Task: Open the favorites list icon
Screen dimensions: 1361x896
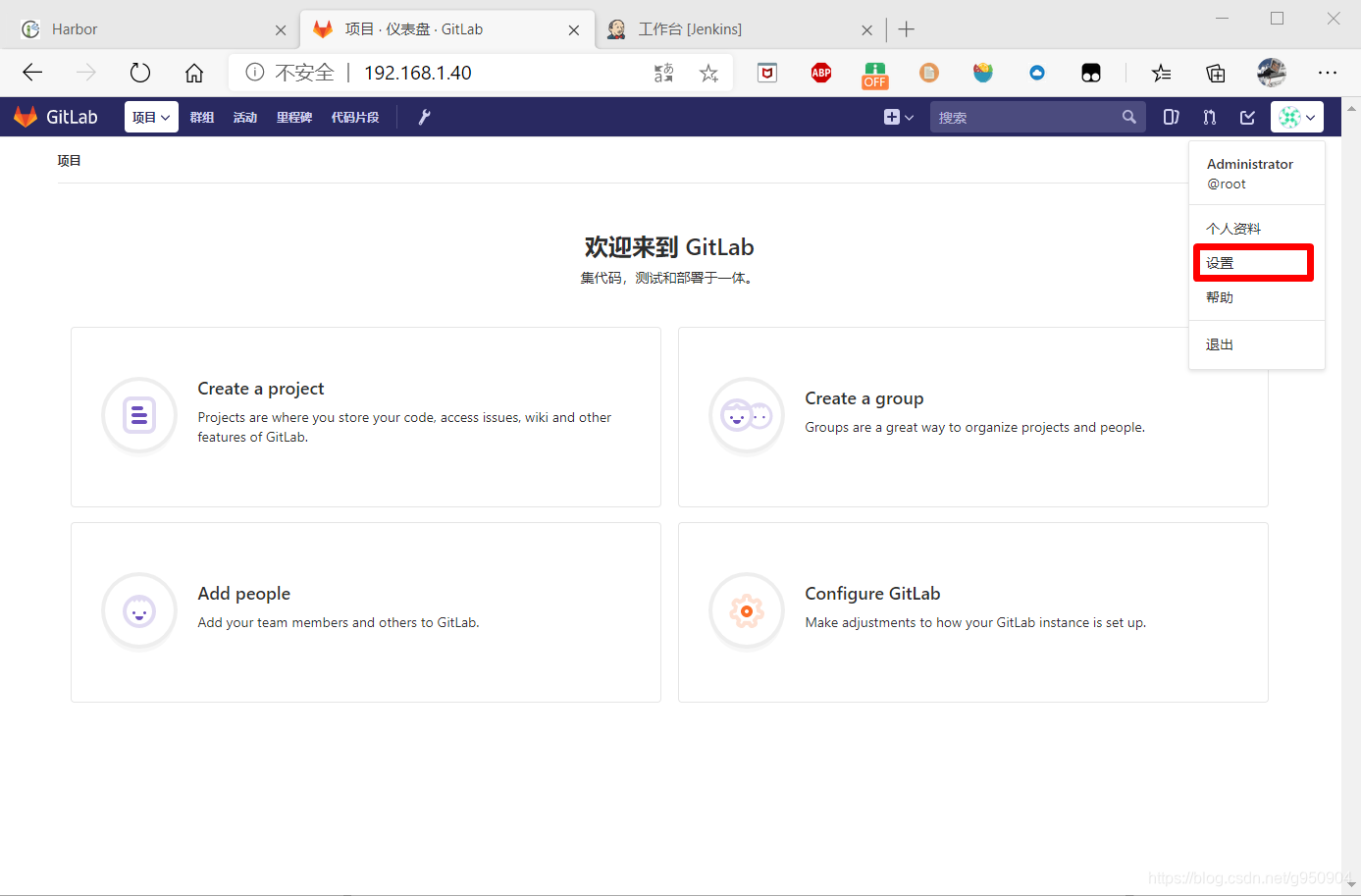Action: [1162, 73]
